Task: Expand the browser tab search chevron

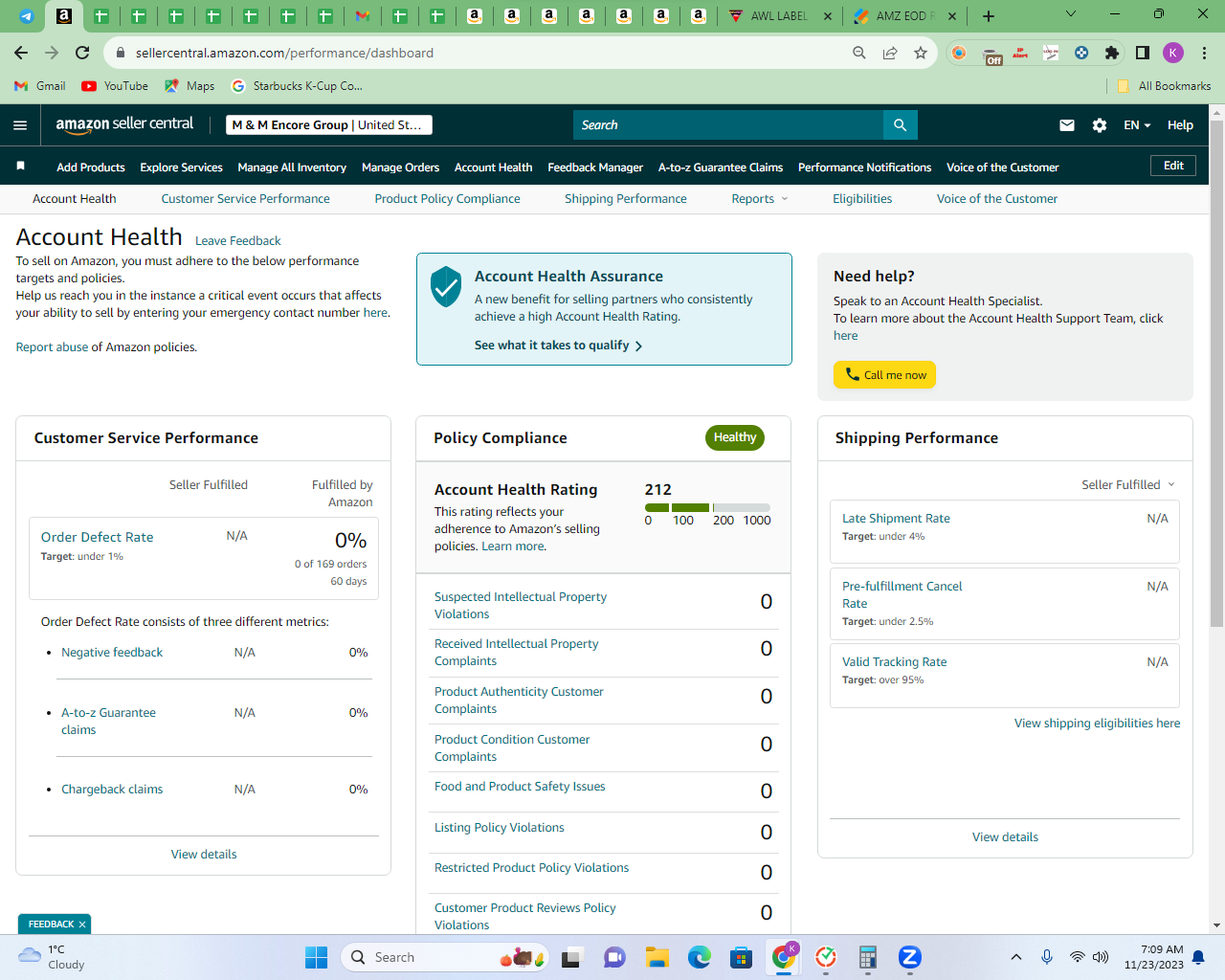Action: (1071, 14)
